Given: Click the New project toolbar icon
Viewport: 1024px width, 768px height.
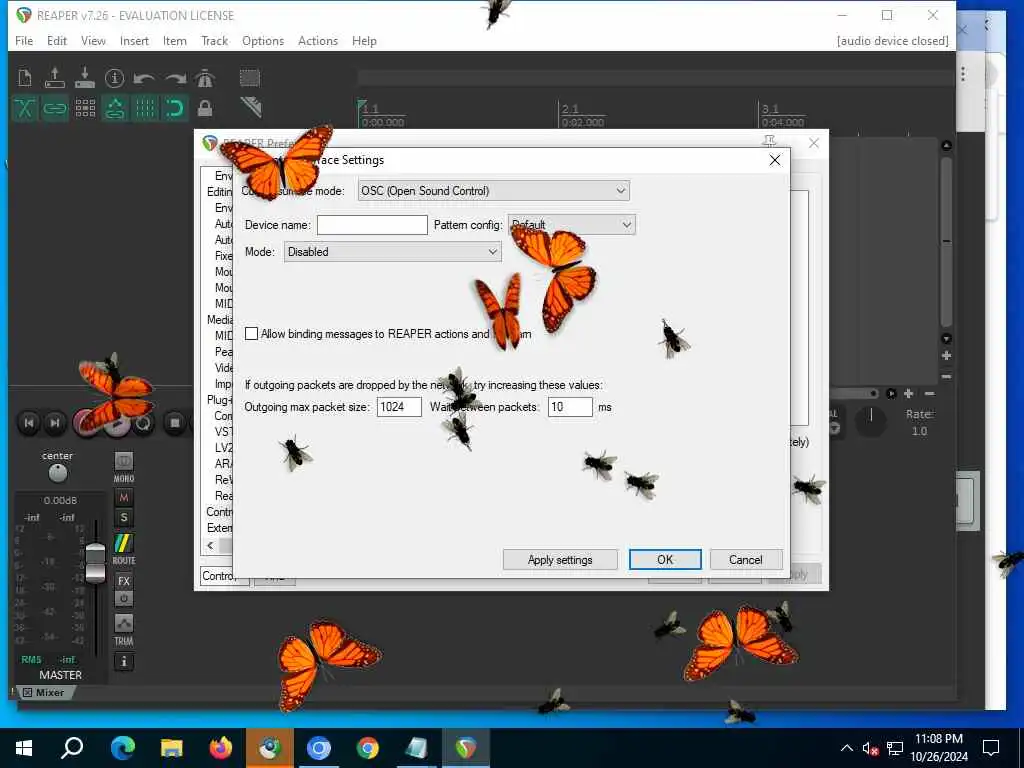Looking at the screenshot, I should coord(25,78).
